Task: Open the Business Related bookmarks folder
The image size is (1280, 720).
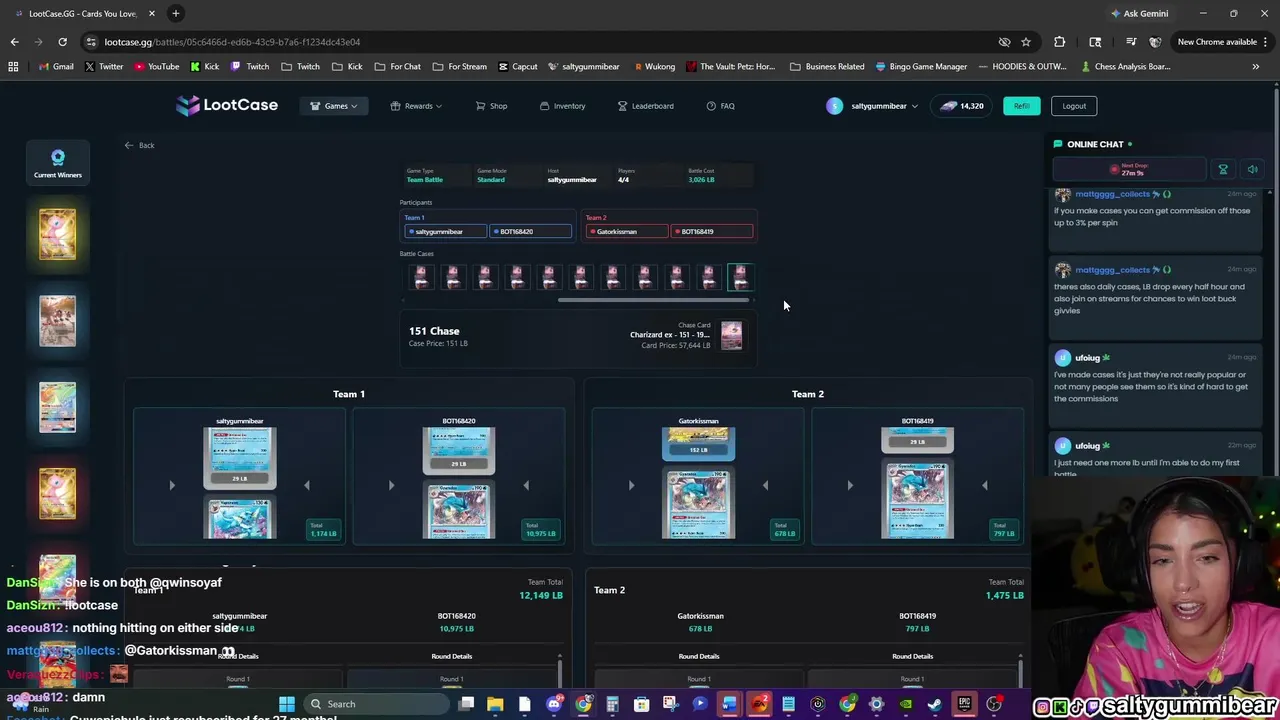Action: [827, 66]
